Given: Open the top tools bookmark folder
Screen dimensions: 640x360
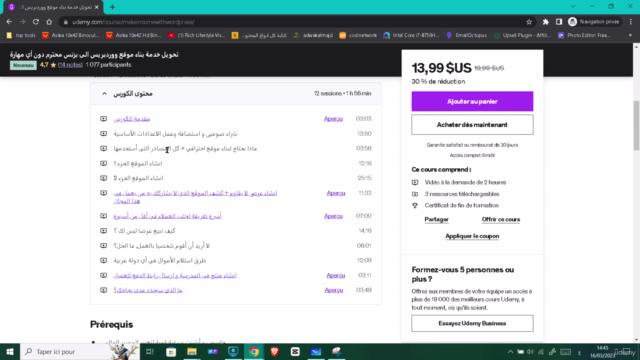Looking at the screenshot, I should pos(21,36).
